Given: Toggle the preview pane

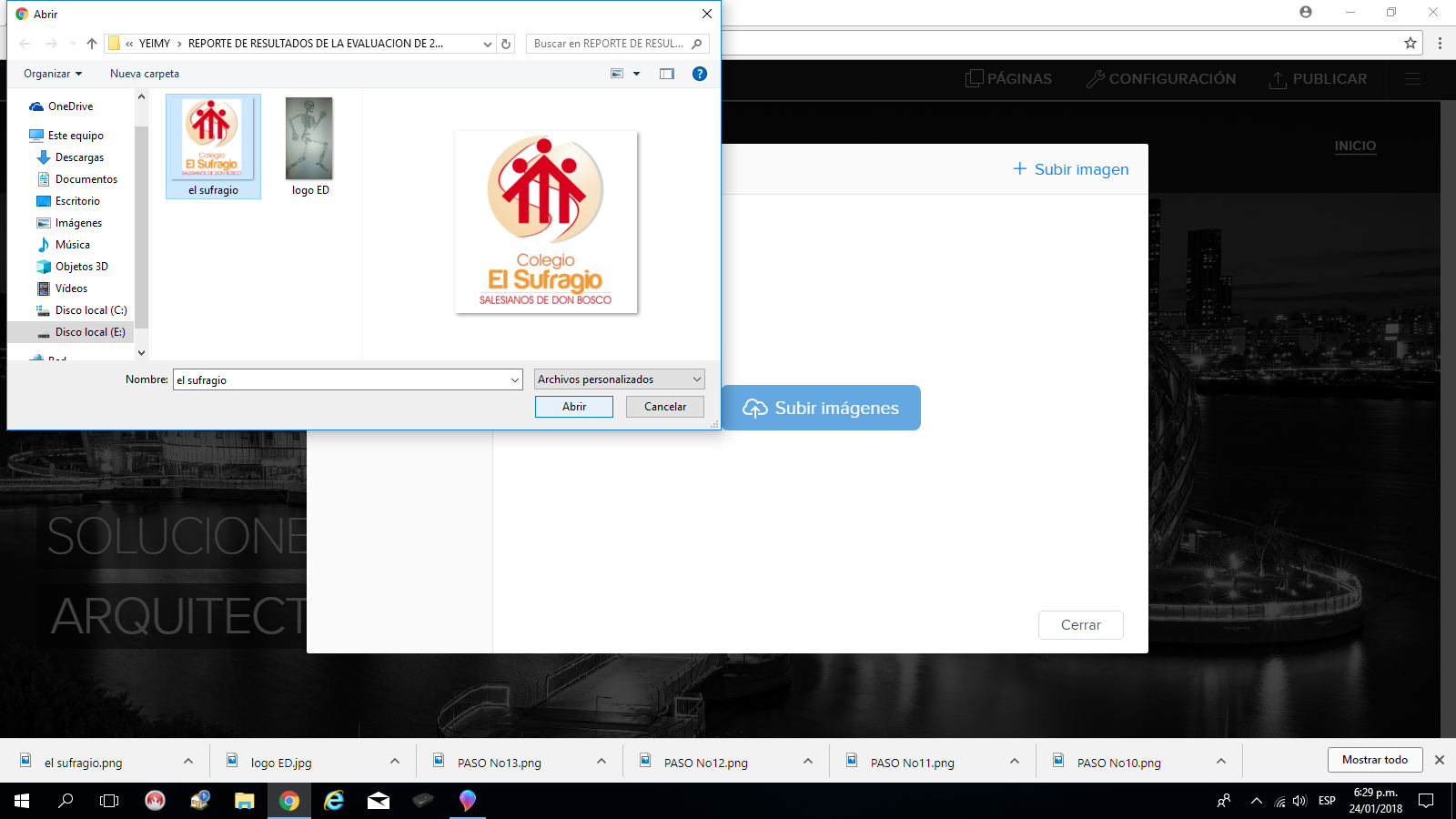Looking at the screenshot, I should point(667,74).
